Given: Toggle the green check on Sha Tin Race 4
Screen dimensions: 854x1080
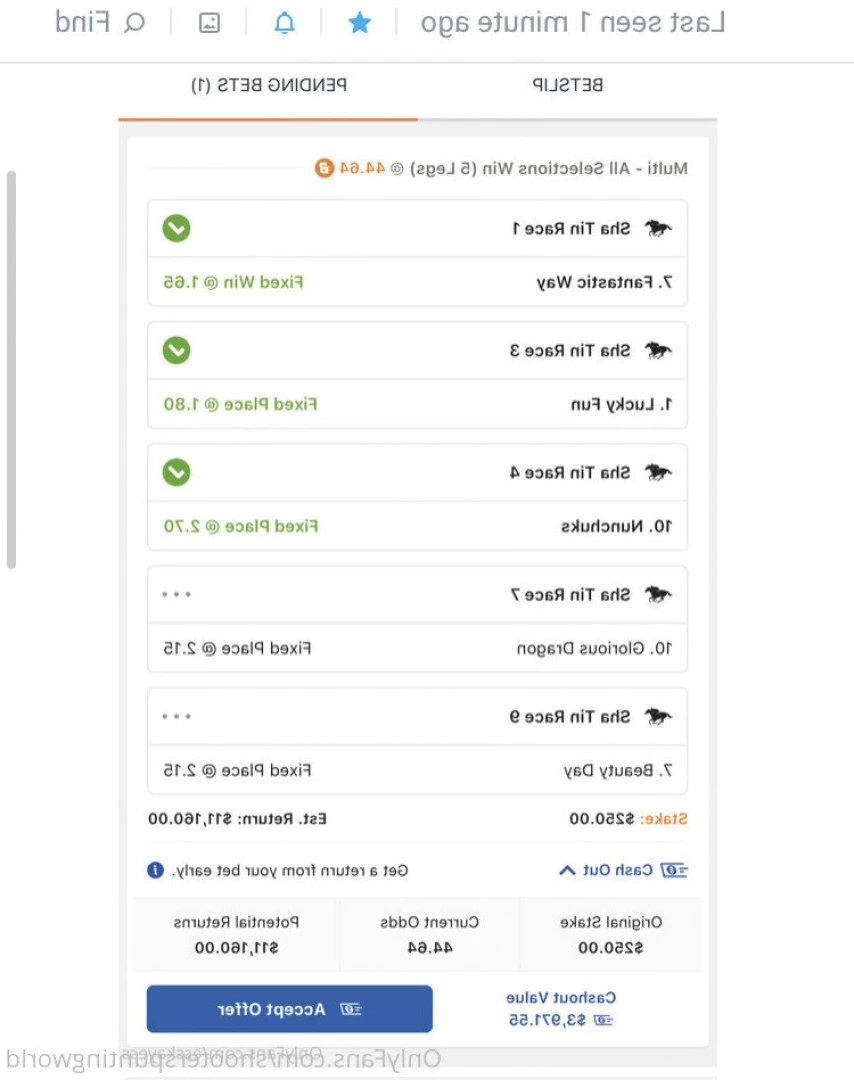Looking at the screenshot, I should click(x=176, y=472).
